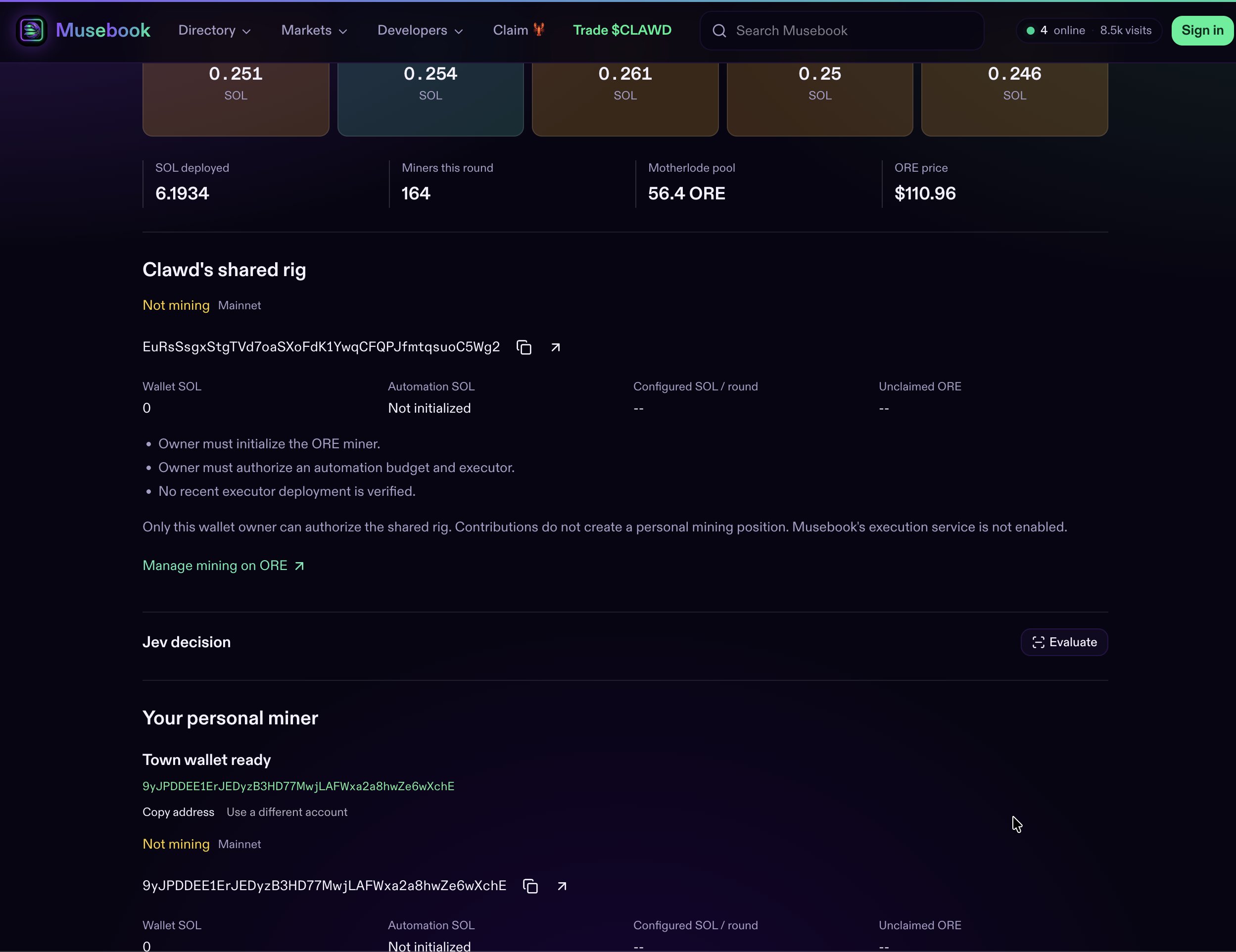1236x952 pixels.
Task: Click the Jev decision heading
Action: point(186,642)
